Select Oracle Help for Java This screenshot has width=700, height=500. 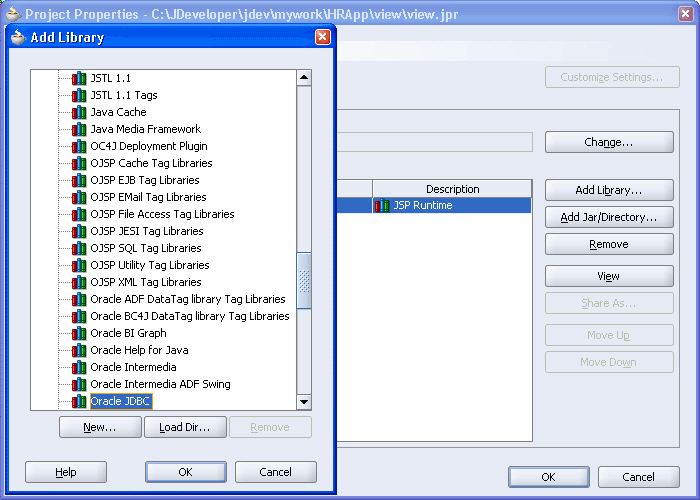coord(139,350)
